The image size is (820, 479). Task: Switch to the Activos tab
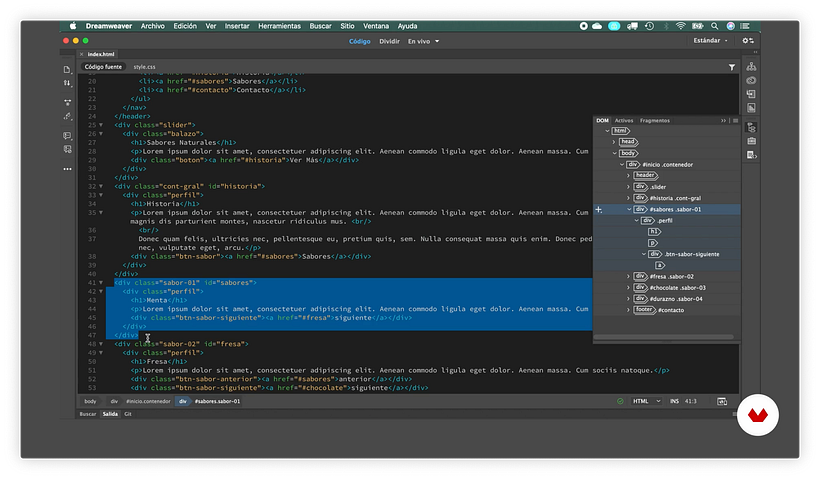click(624, 120)
